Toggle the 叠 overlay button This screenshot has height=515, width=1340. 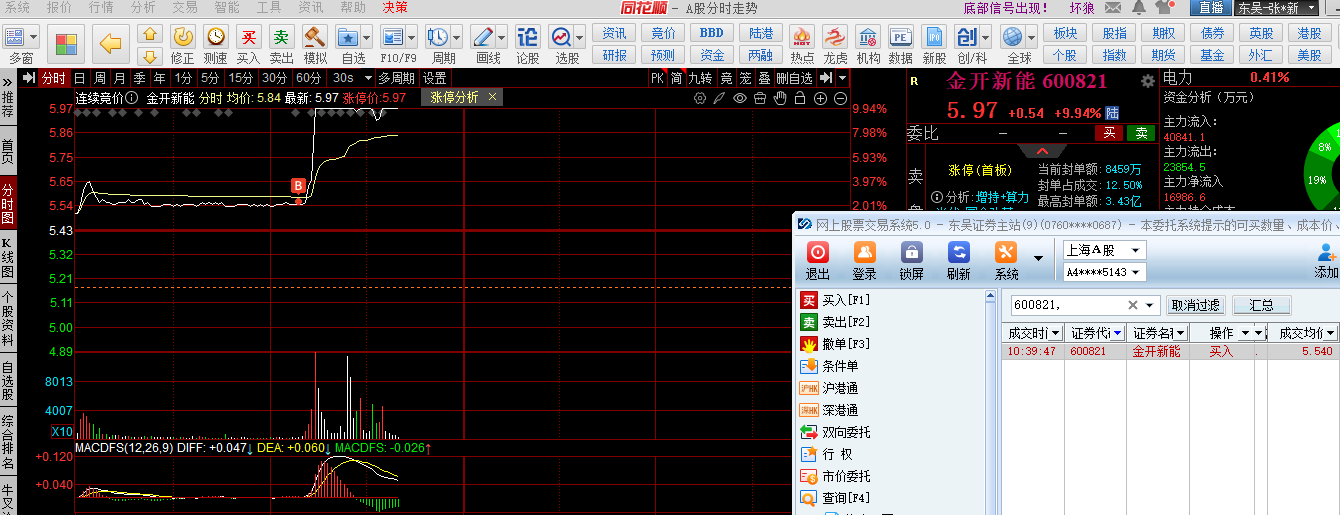coord(764,78)
